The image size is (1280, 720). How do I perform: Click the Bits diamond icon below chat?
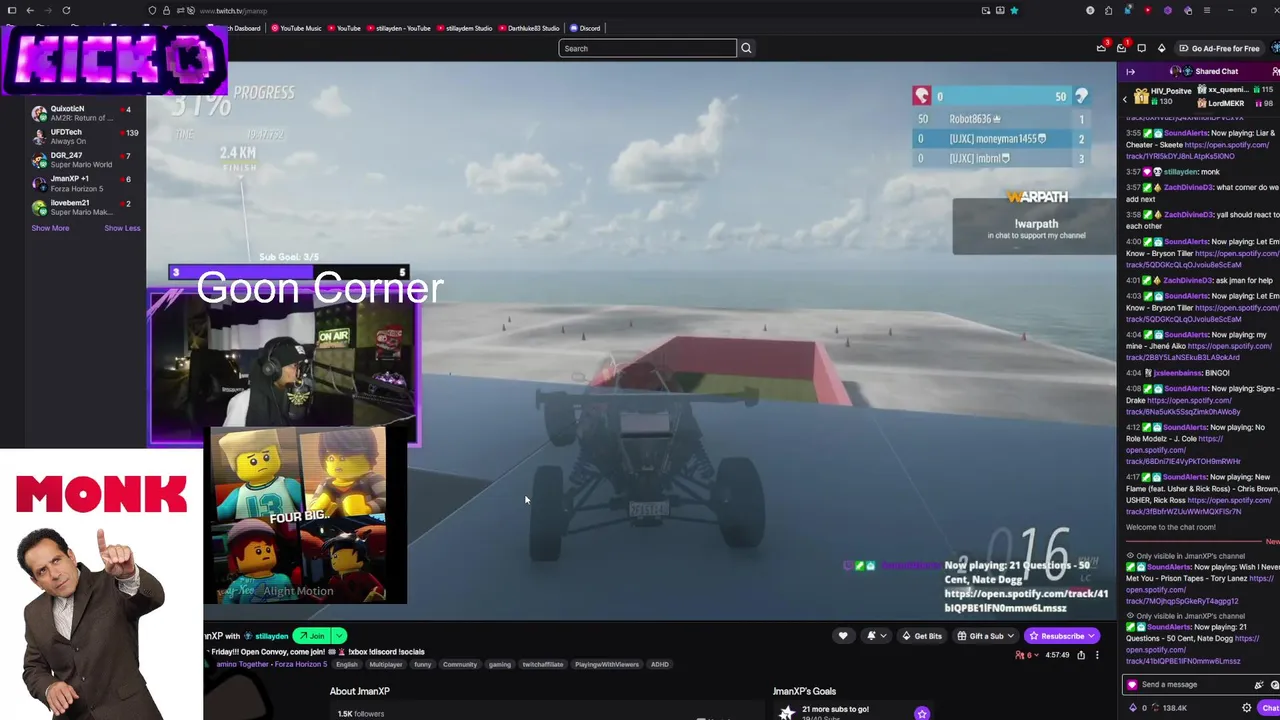coord(1133,708)
